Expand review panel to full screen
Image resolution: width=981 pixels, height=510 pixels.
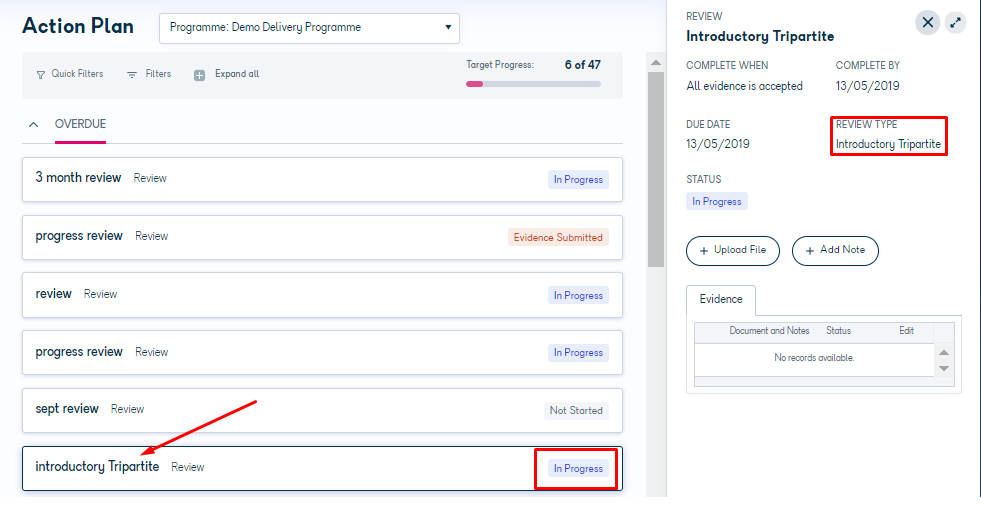pyautogui.click(x=955, y=23)
